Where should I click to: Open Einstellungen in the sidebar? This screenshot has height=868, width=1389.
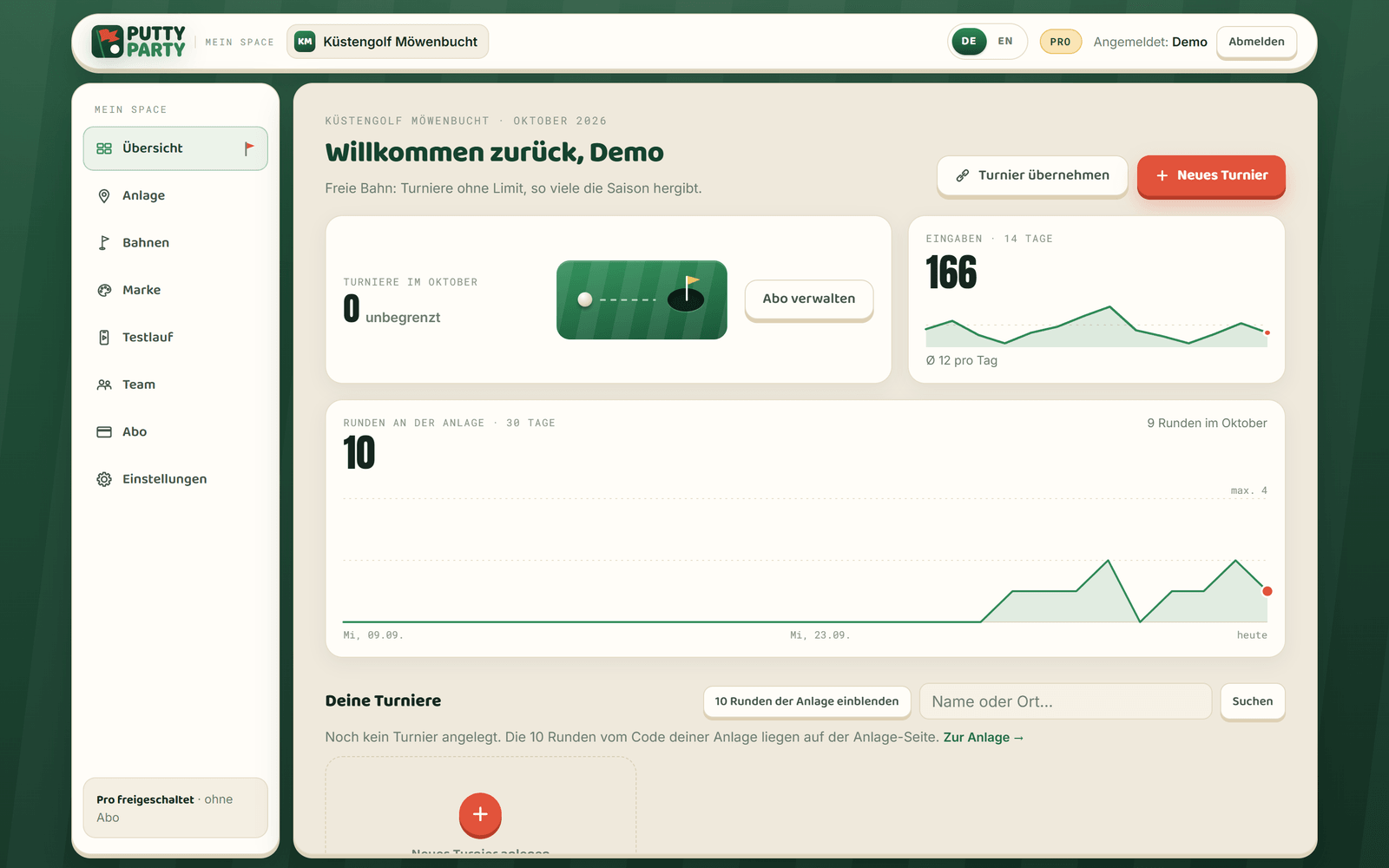pos(175,479)
